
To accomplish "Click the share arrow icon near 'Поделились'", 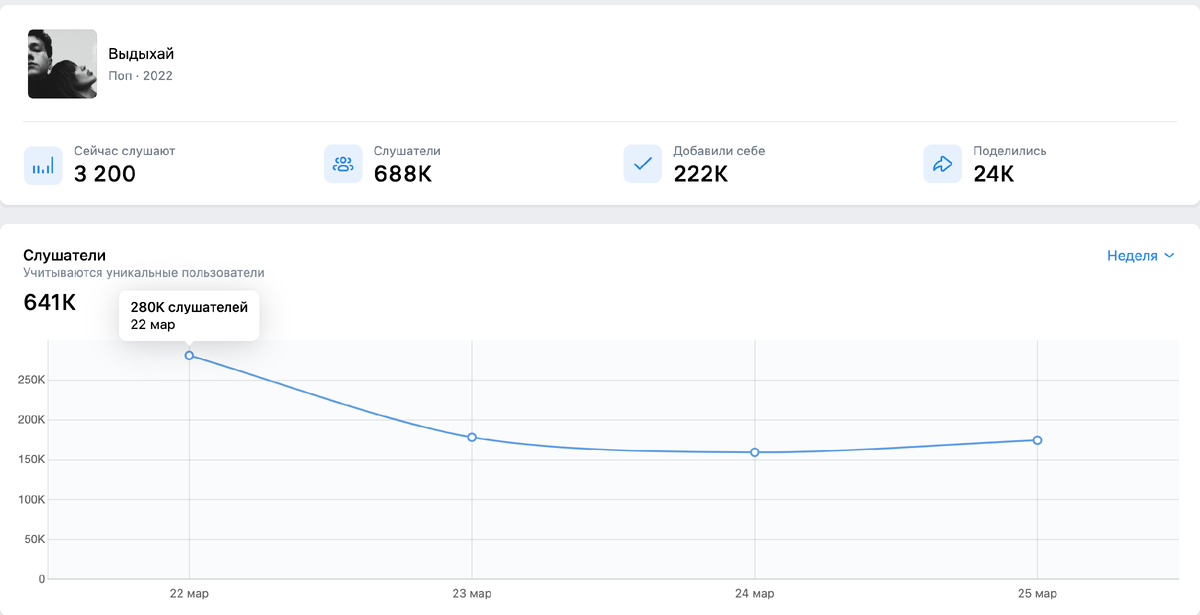I will click(942, 164).
